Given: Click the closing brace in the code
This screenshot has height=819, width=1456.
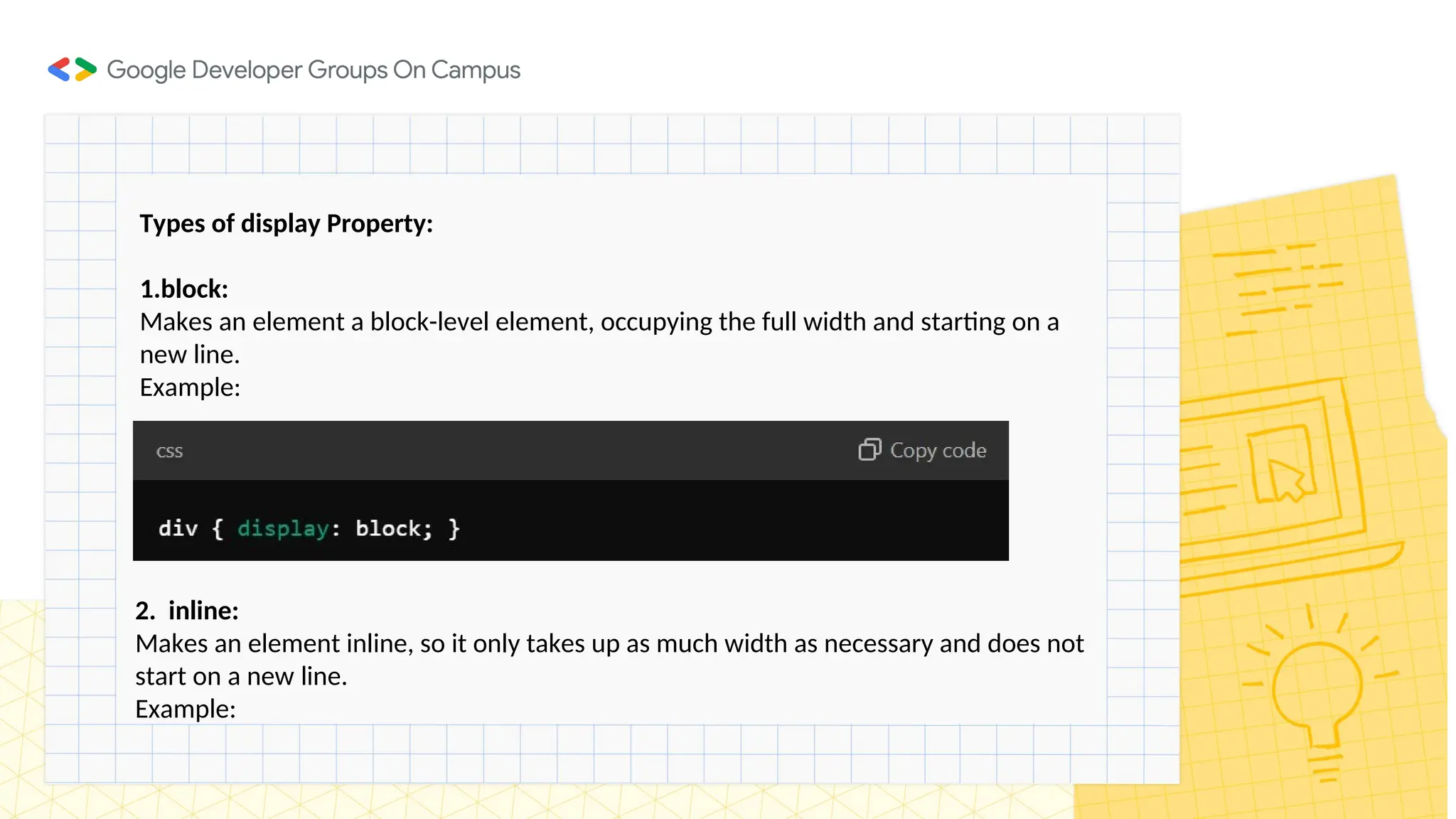Looking at the screenshot, I should pyautogui.click(x=454, y=528).
